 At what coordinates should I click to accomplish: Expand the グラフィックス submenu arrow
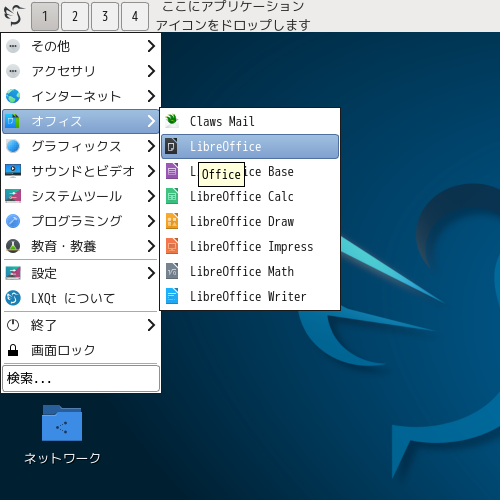point(151,146)
